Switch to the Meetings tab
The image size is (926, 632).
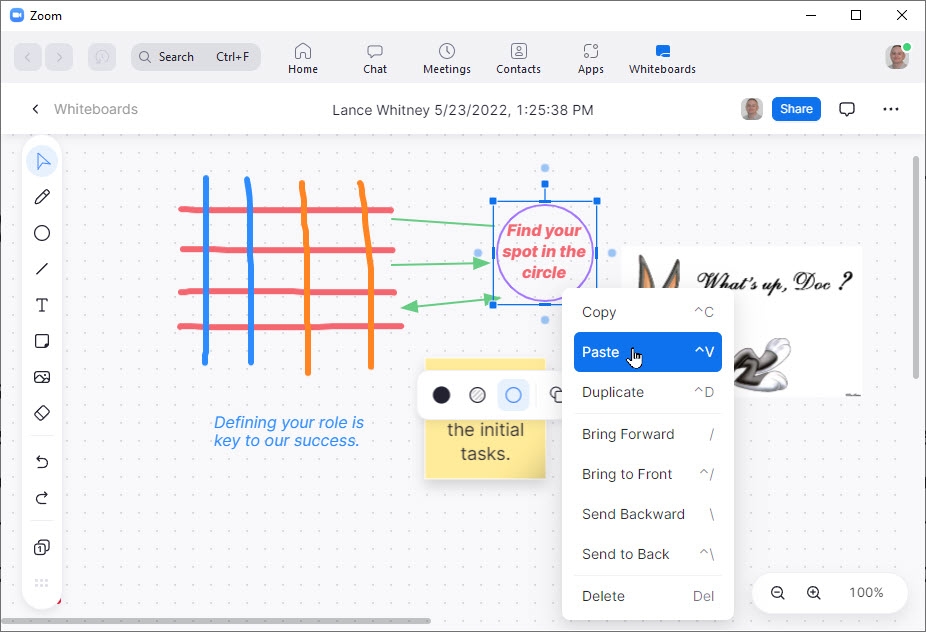click(x=446, y=57)
